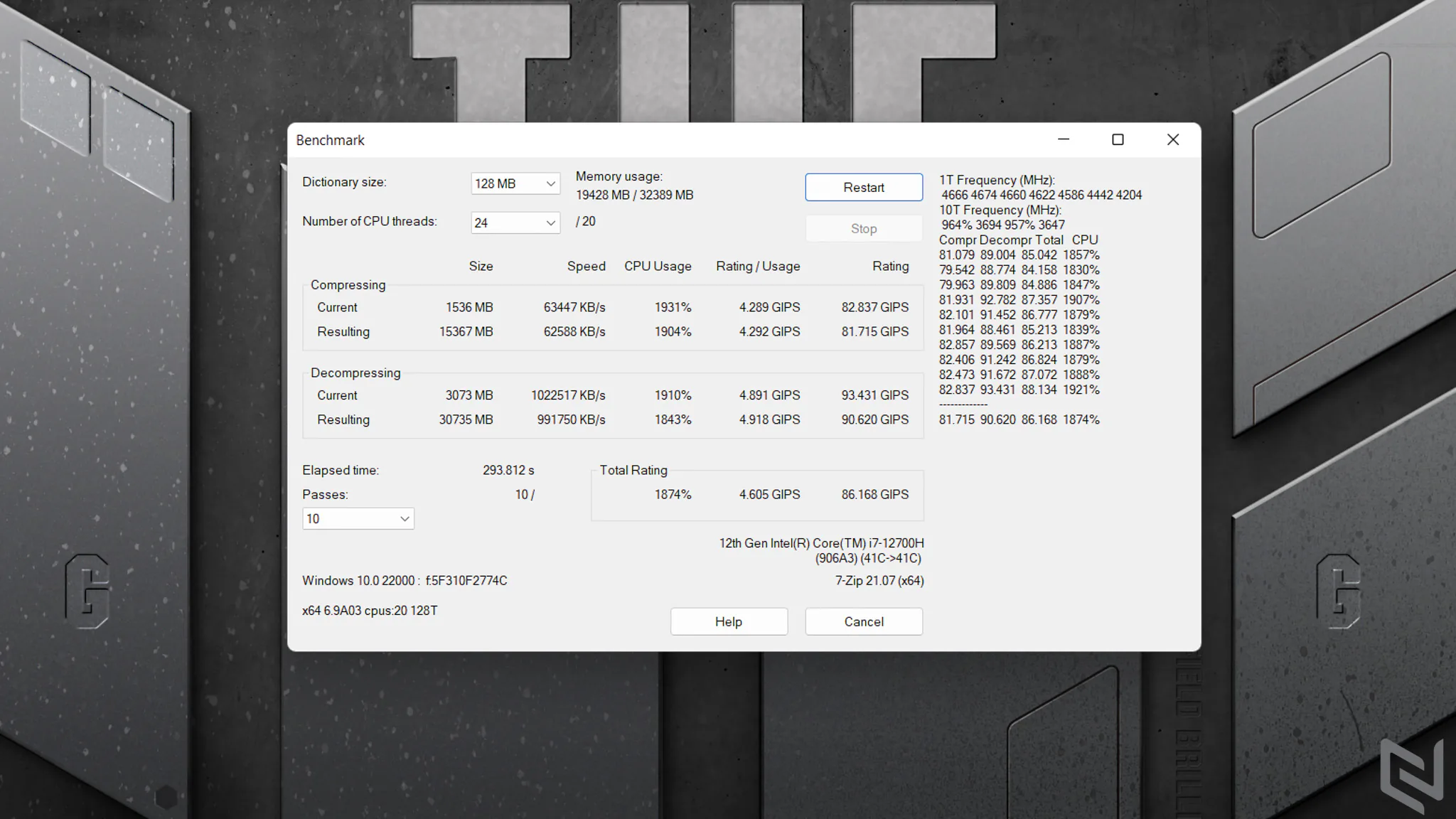
Task: Click the disabled Stop button
Action: (x=864, y=228)
